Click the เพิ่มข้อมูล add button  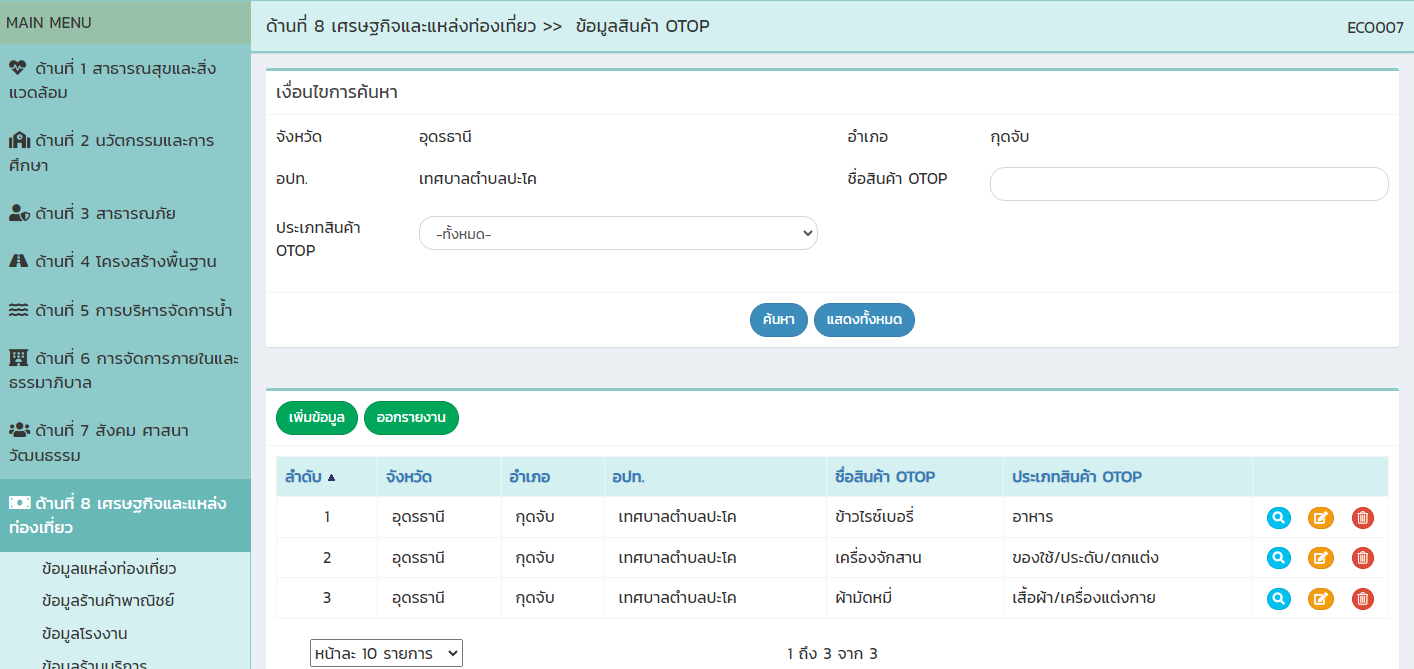316,419
